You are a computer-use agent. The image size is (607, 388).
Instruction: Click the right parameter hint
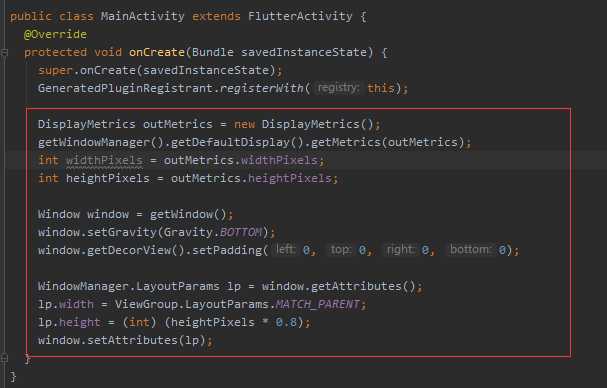[x=401, y=250]
